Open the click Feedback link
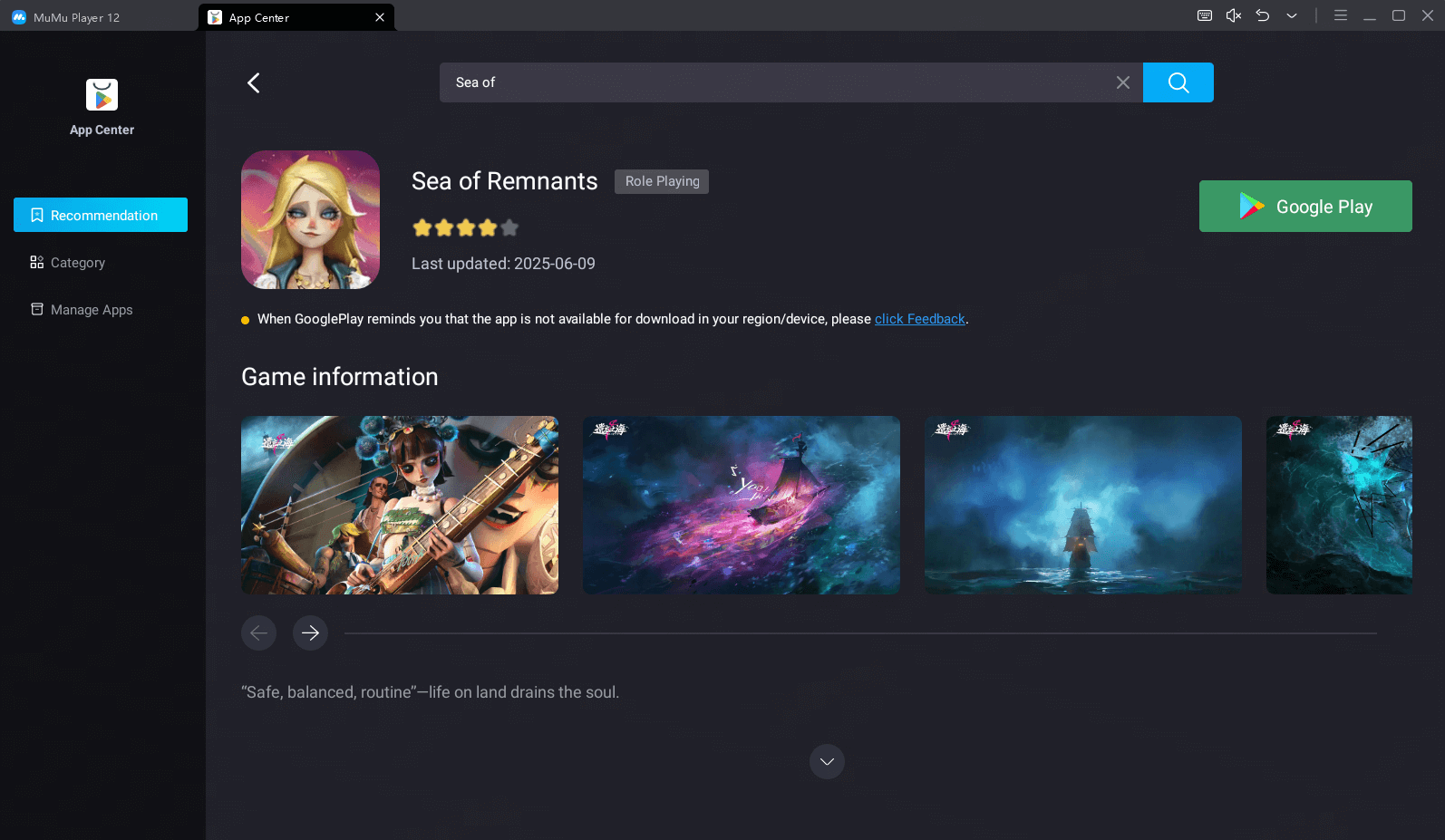This screenshot has height=840, width=1445. click(x=920, y=319)
